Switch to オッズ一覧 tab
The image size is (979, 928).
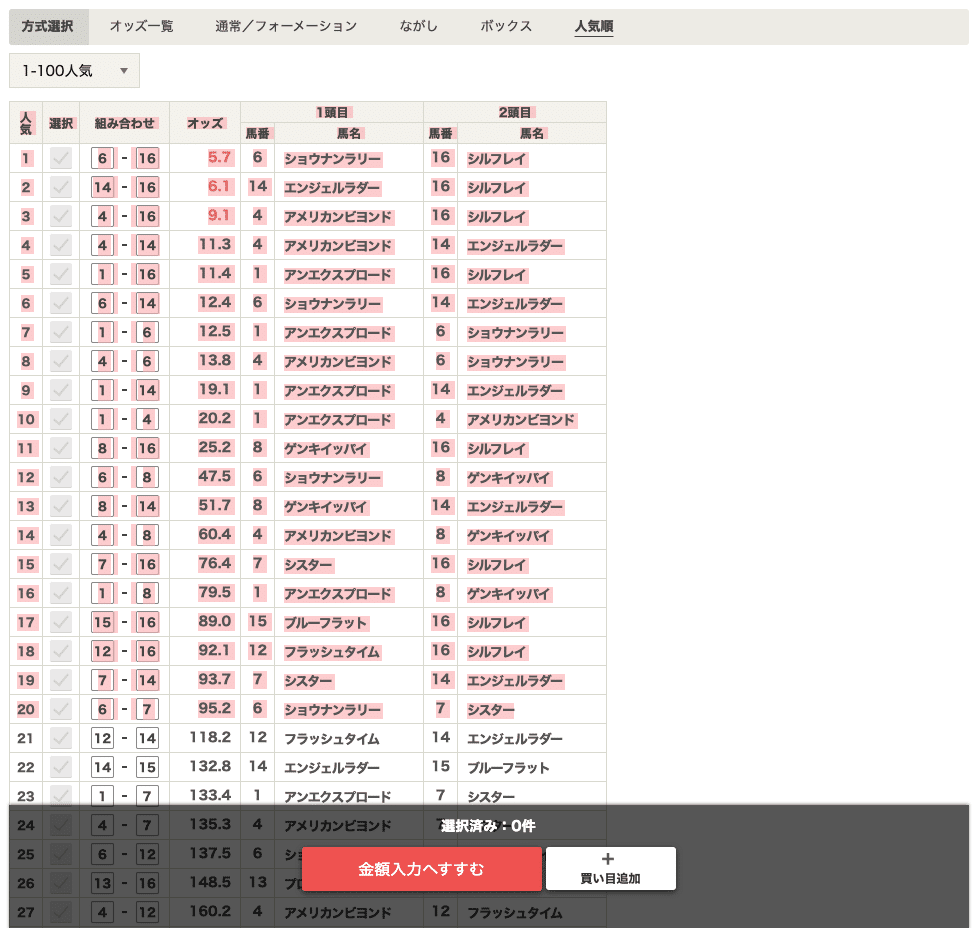pyautogui.click(x=142, y=26)
